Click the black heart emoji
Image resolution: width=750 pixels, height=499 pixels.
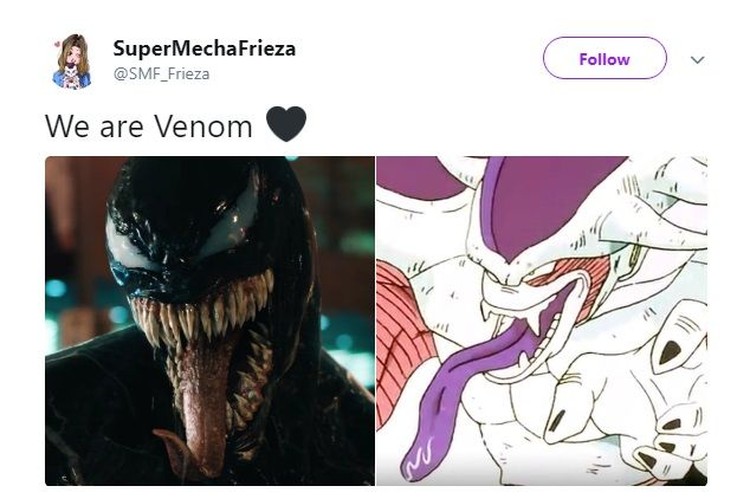coord(286,124)
